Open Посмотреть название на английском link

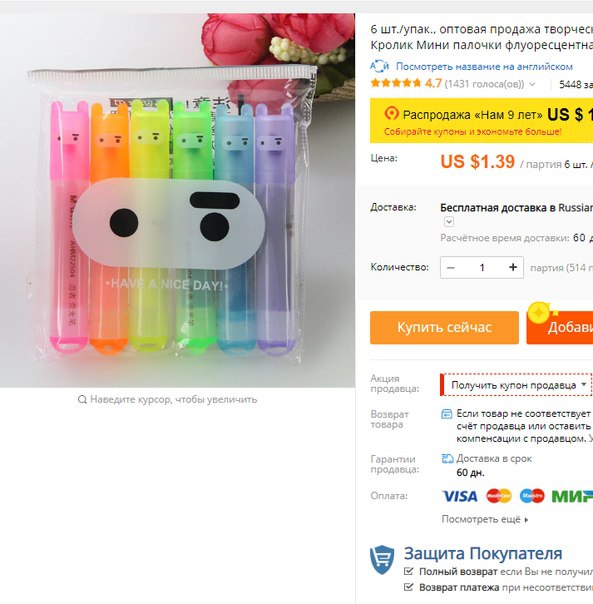click(484, 67)
